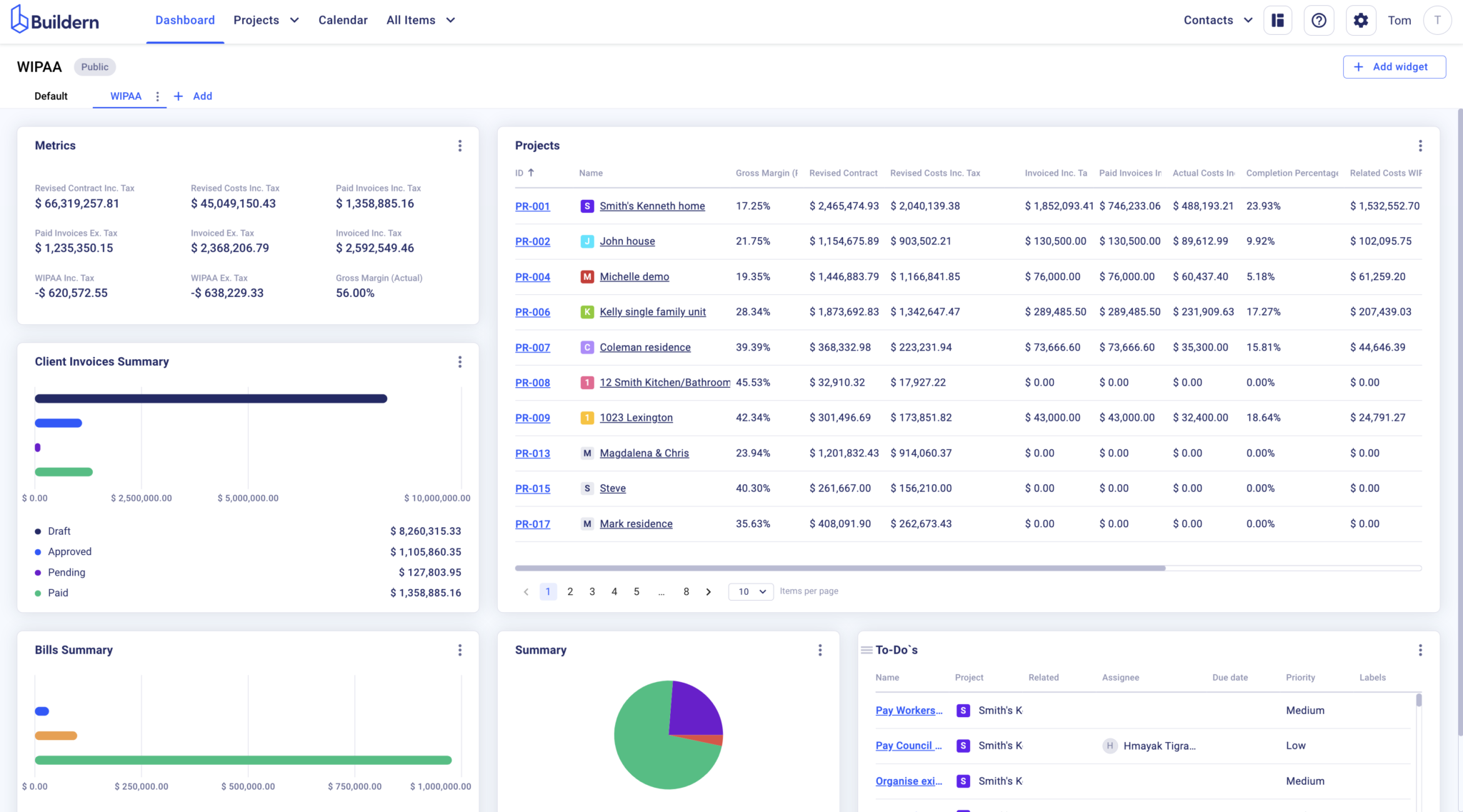Open the To-Do`s widget kebab menu

1420,650
